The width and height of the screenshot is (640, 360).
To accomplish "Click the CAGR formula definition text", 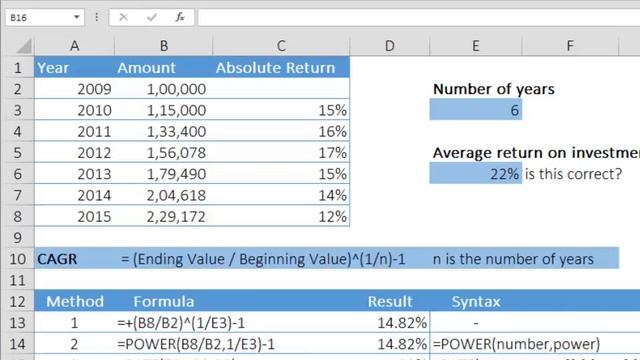I will pyautogui.click(x=263, y=259).
